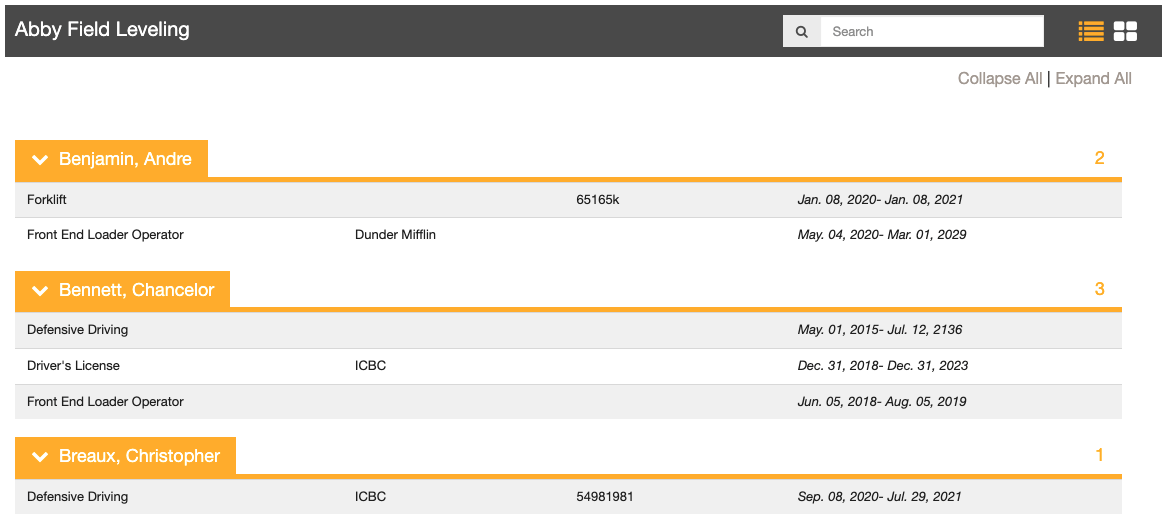
Task: Click the search magnifier icon
Action: coord(802,31)
